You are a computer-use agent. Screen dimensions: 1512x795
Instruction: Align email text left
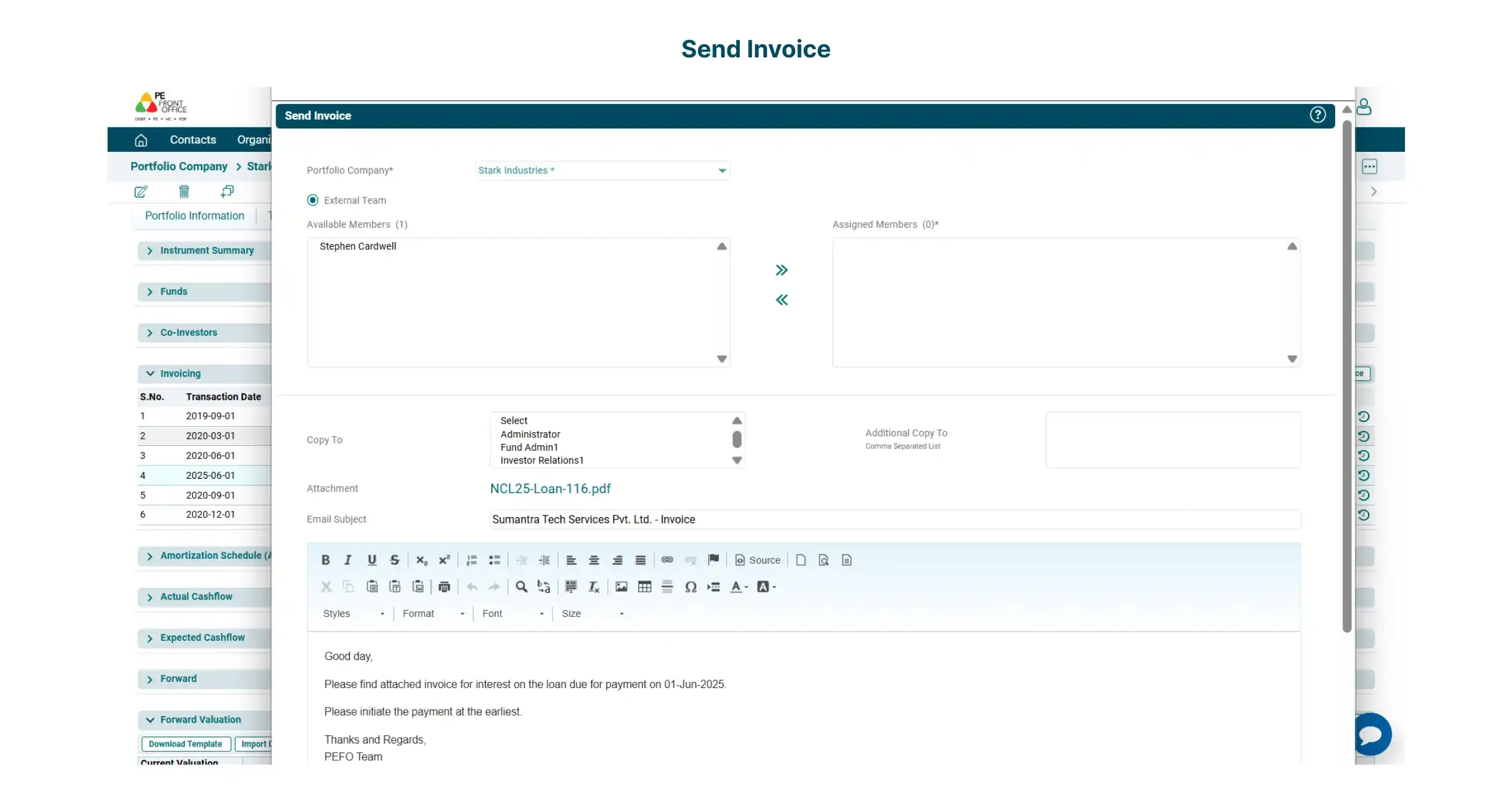click(571, 560)
